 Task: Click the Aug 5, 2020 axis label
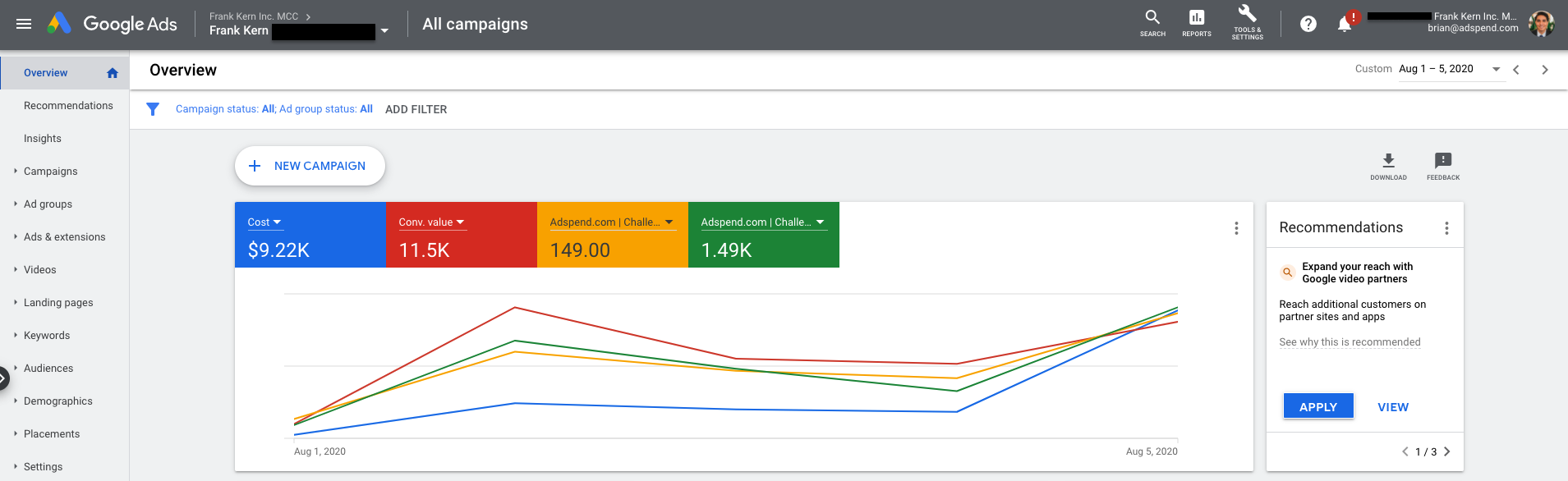pyautogui.click(x=1152, y=451)
